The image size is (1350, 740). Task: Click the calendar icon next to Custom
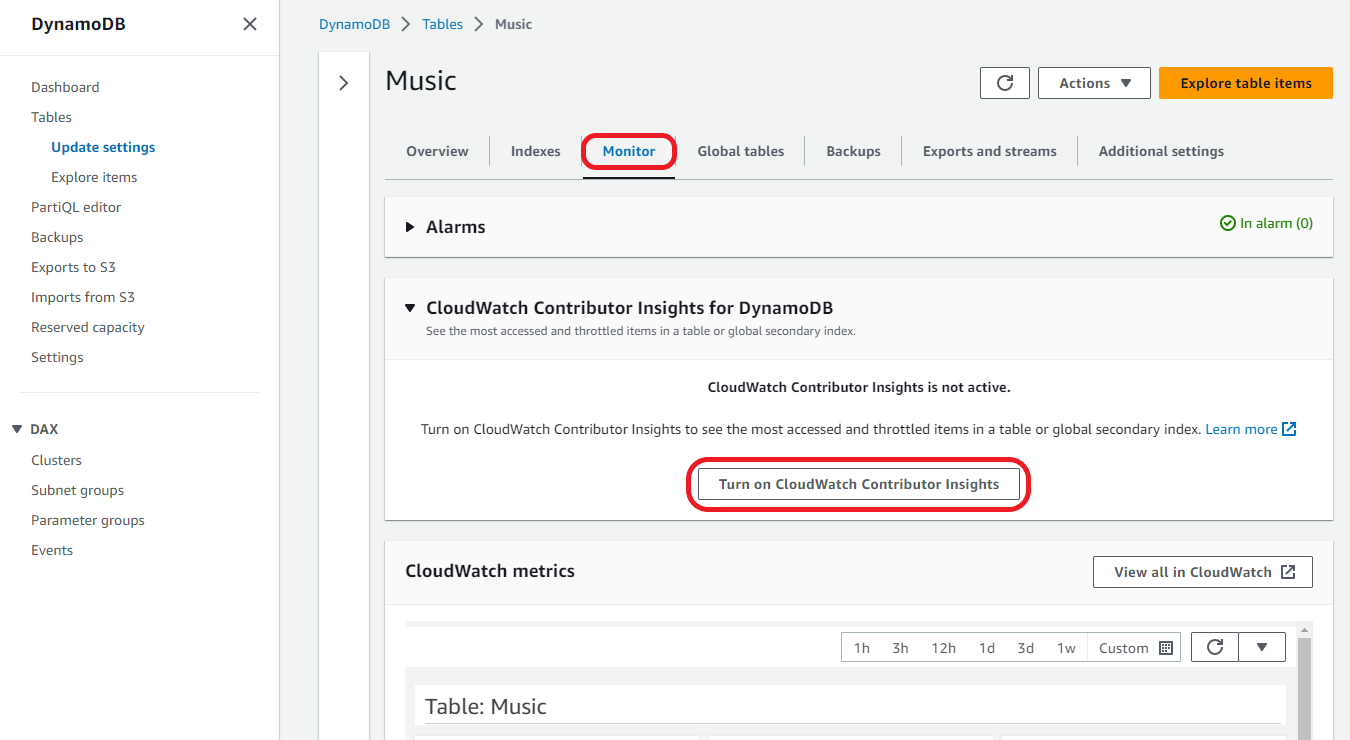click(x=1165, y=648)
